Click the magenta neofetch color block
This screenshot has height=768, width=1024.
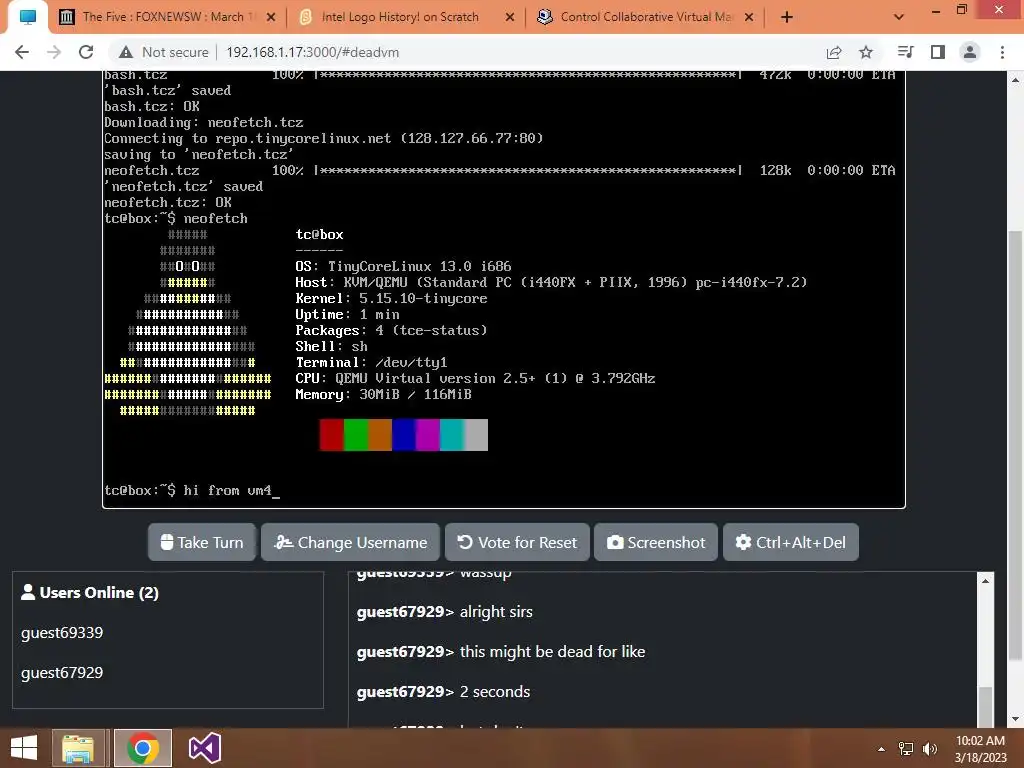[427, 435]
